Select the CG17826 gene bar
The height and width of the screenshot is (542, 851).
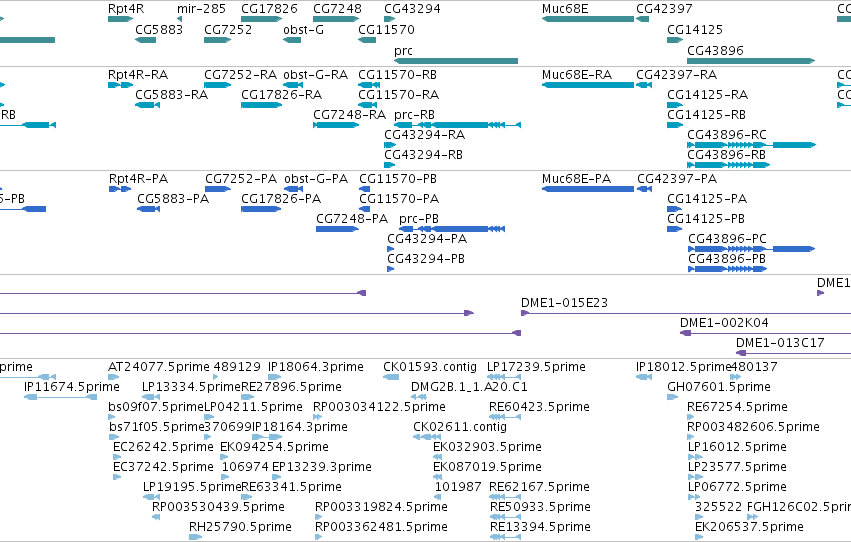pos(262,19)
